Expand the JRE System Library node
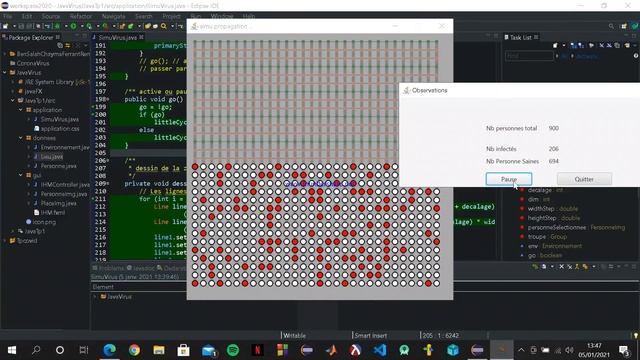Screen dimensions: 640x360 (13, 82)
